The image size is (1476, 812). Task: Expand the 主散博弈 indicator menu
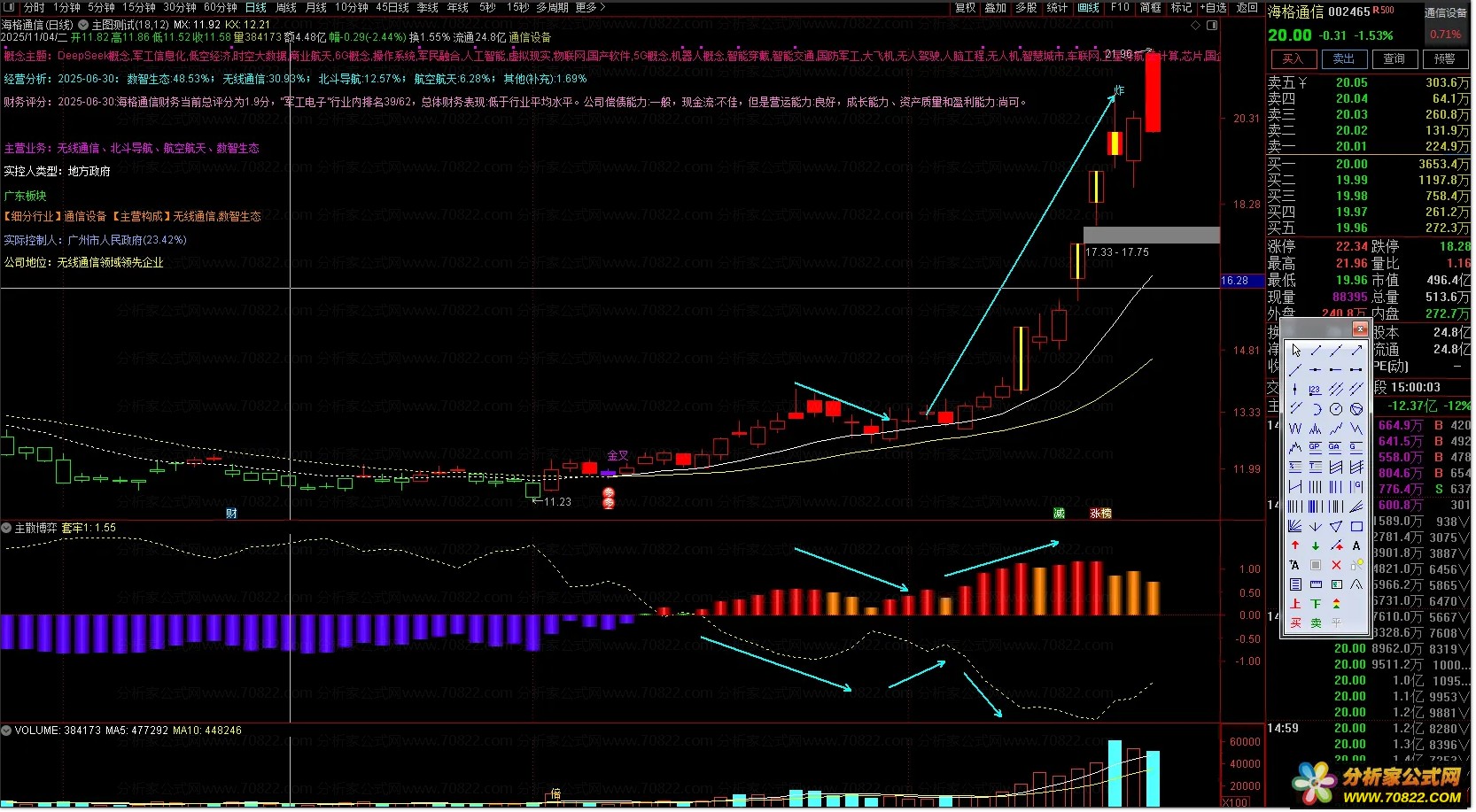click(x=6, y=528)
